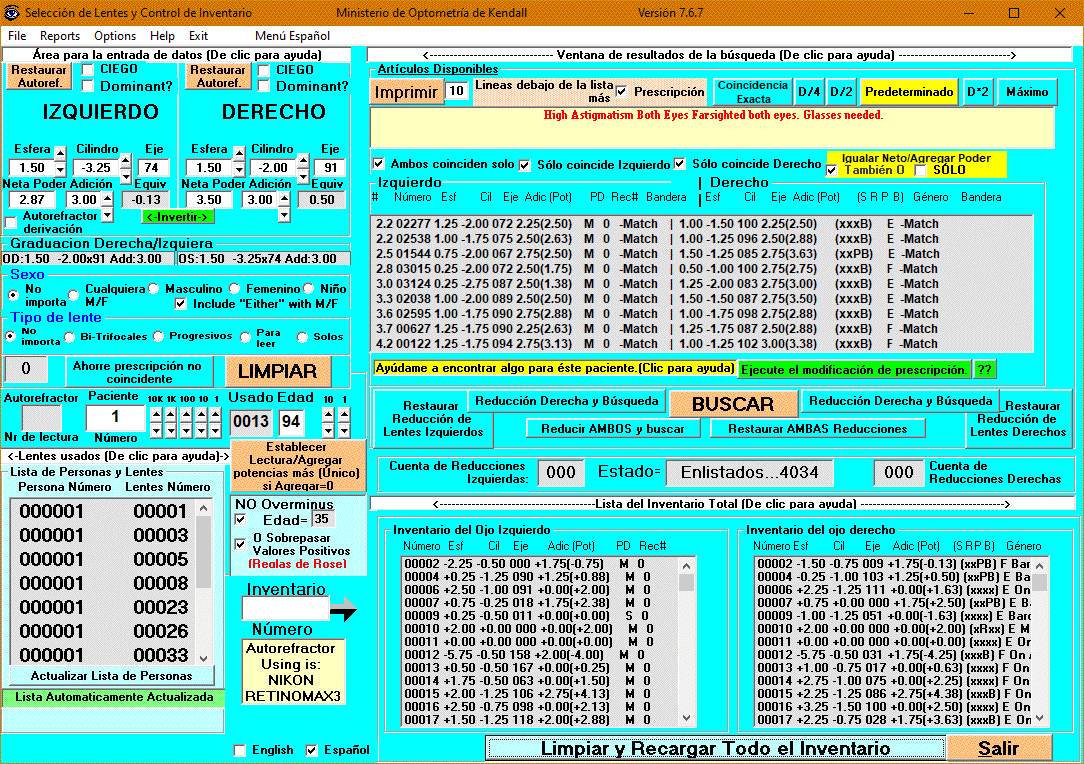Select match row 01544 in results
The image size is (1084, 764).
(702, 254)
